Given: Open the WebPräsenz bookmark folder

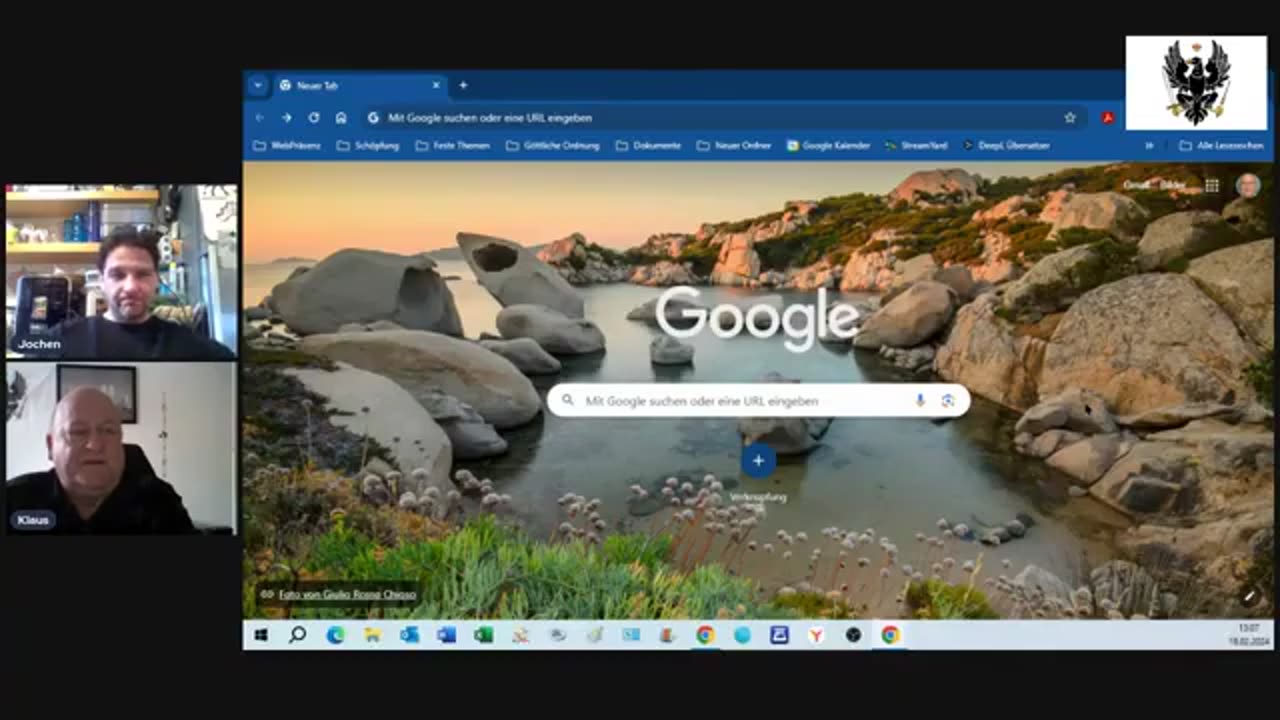Looking at the screenshot, I should (x=287, y=146).
